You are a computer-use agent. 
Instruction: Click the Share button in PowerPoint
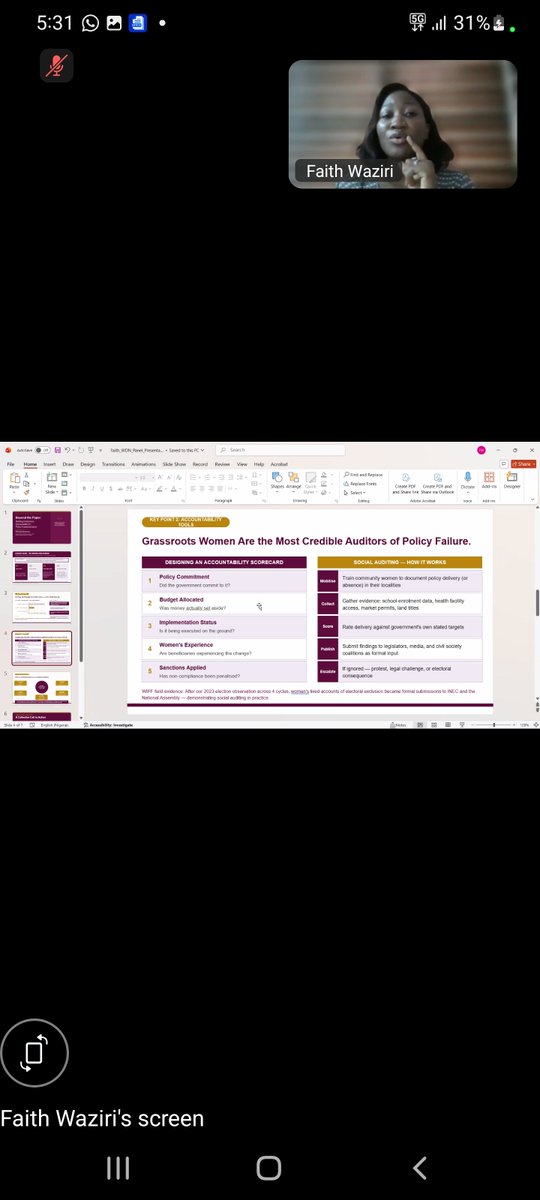click(x=523, y=464)
